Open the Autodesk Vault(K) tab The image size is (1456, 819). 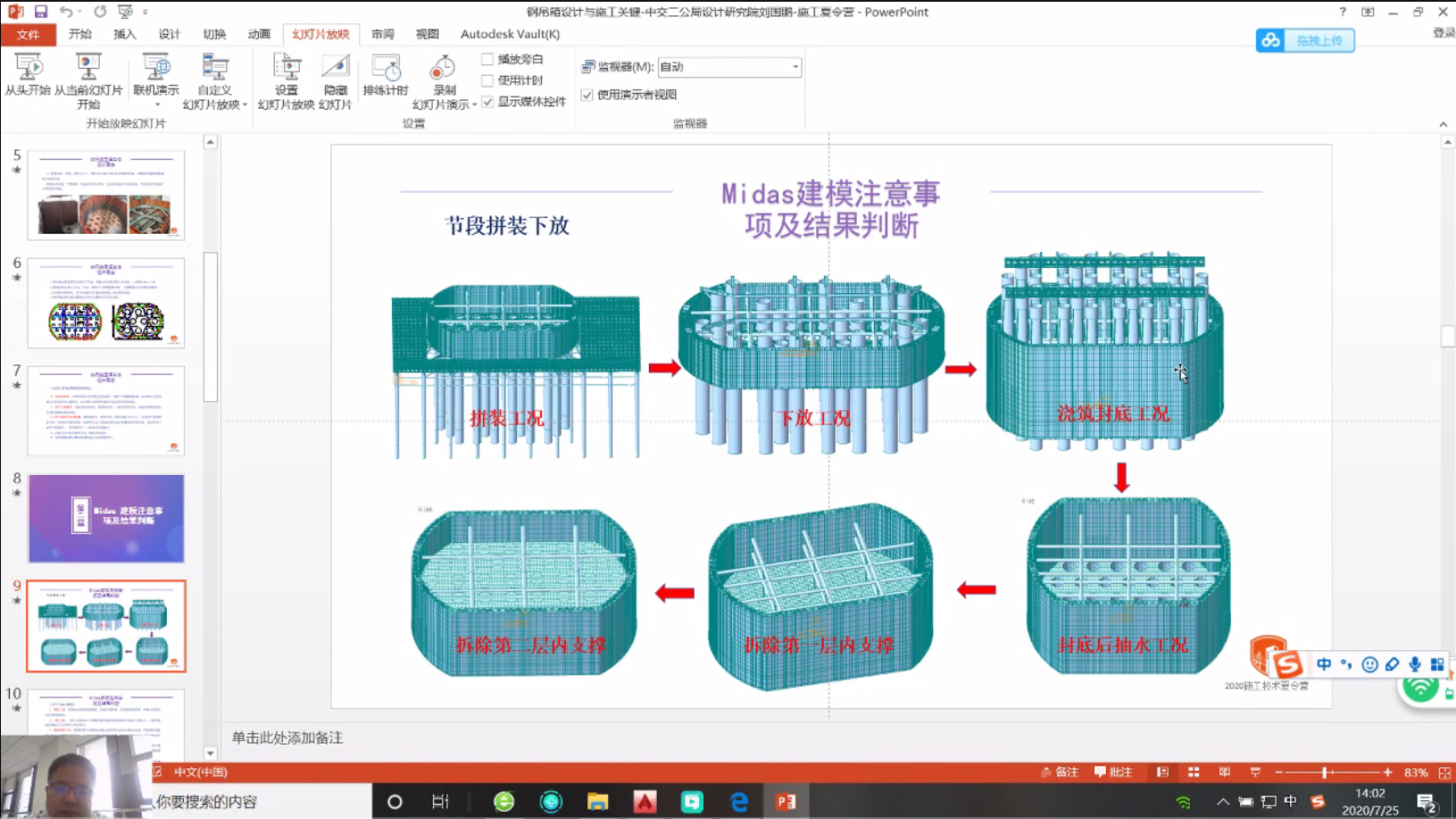[511, 34]
